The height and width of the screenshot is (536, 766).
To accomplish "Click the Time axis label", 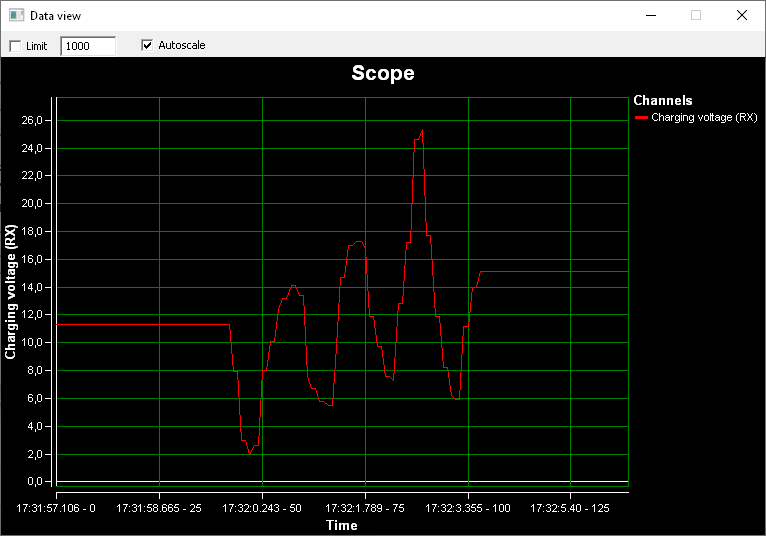I will click(x=342, y=525).
